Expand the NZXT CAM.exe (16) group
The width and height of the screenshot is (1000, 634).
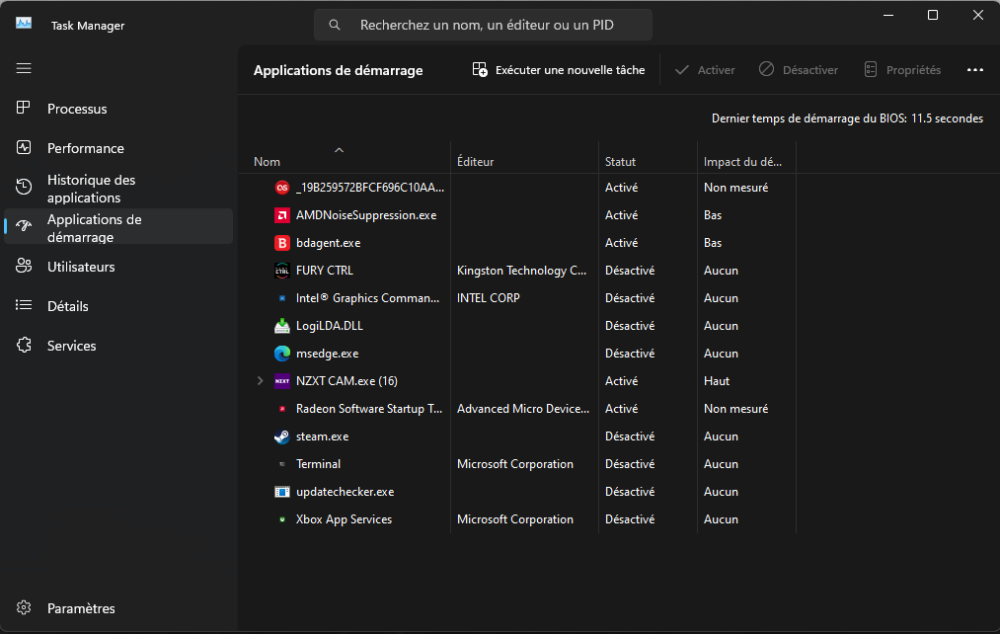tap(260, 381)
